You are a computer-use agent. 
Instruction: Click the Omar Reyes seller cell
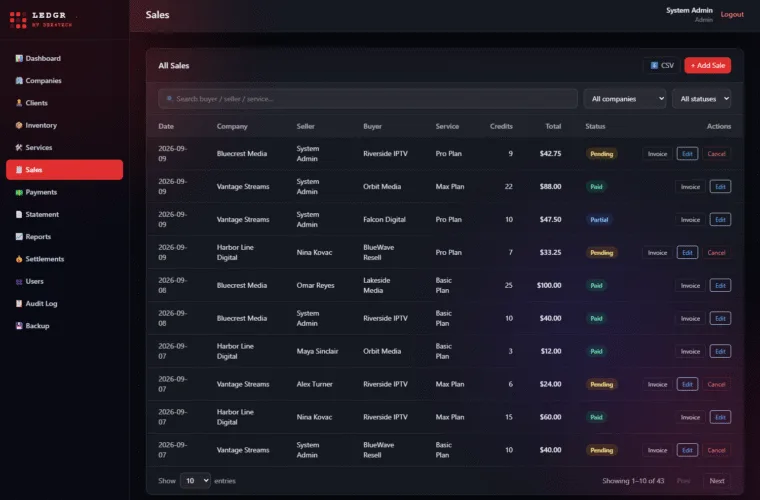(x=316, y=285)
